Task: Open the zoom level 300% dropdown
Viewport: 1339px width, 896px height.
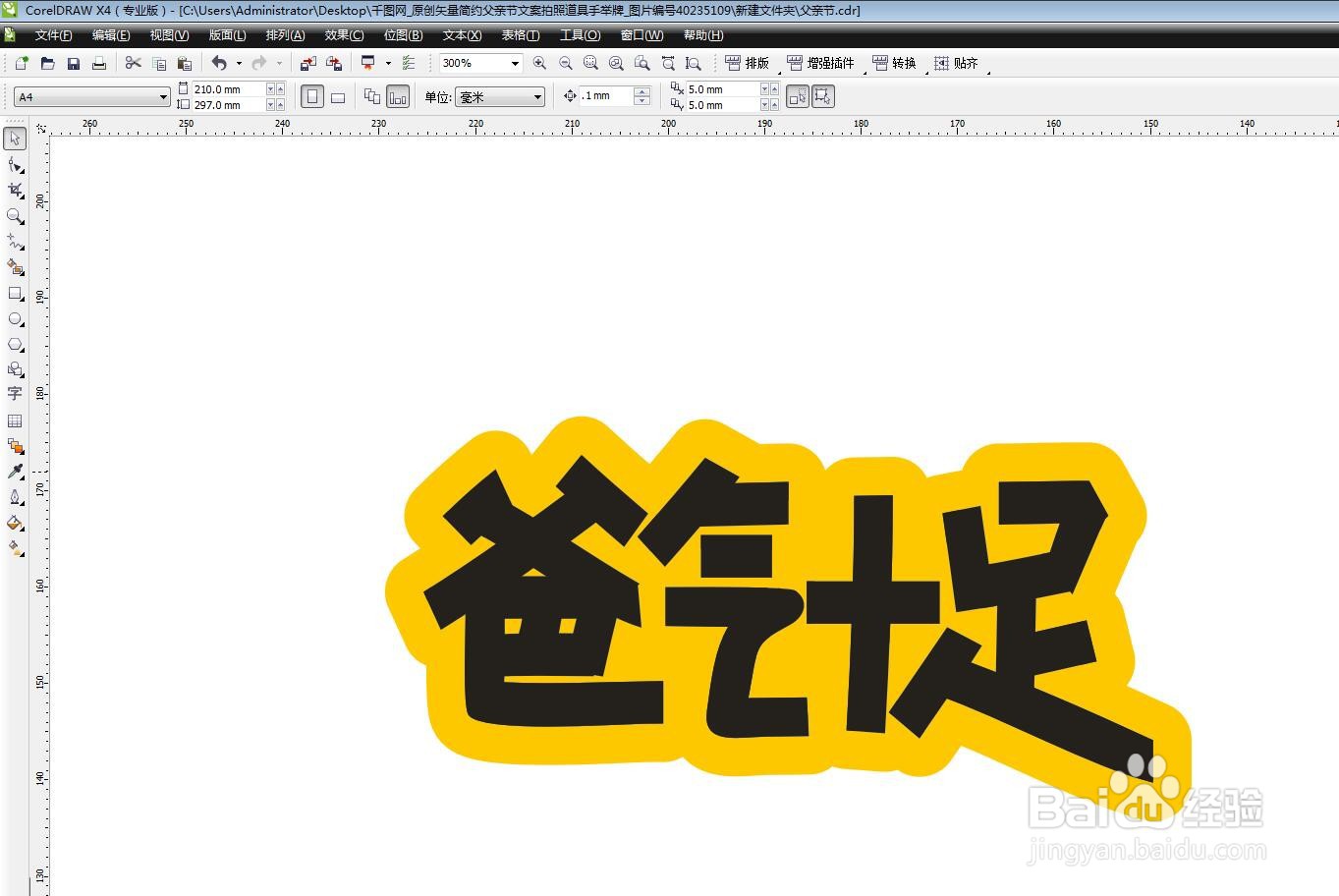Action: coord(514,63)
